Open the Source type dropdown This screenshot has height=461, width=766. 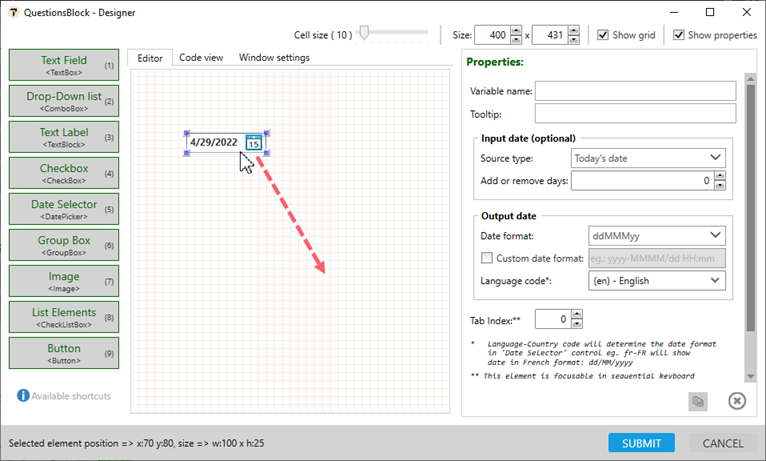coord(647,158)
